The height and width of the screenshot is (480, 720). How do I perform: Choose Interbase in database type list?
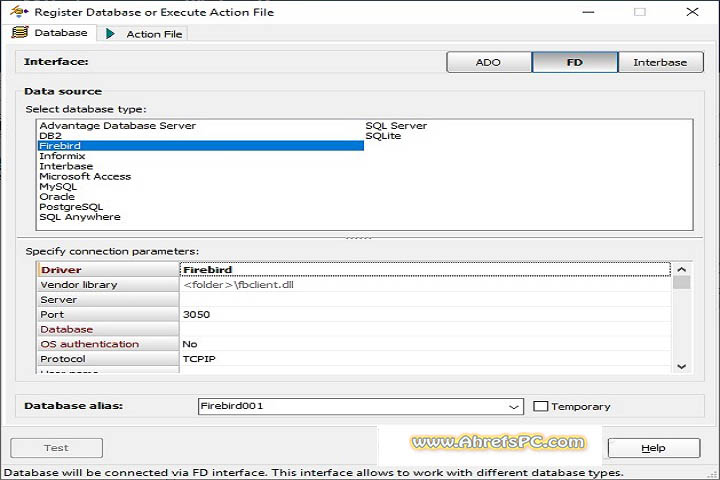(66, 166)
